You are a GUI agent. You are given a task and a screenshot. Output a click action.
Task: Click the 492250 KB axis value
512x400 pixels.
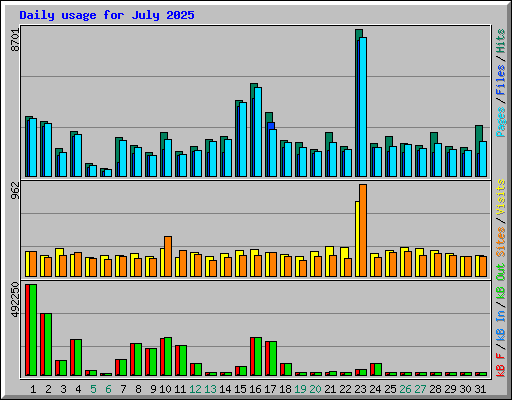(15, 300)
